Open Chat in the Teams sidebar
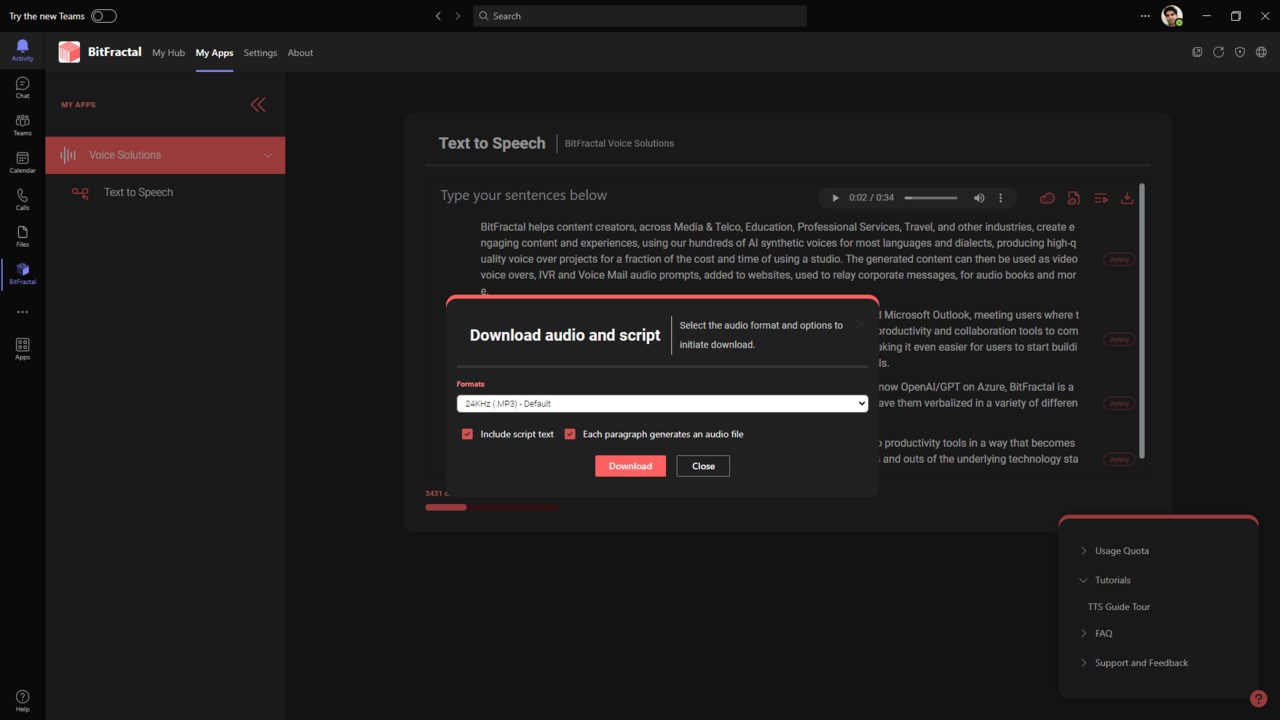The image size is (1280, 720). coord(22,88)
